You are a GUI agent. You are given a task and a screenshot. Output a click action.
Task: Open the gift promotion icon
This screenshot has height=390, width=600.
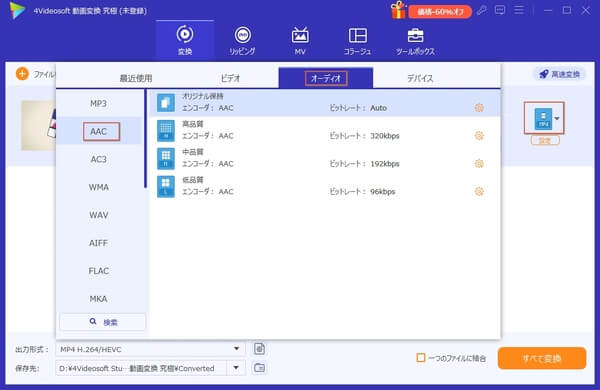(x=398, y=10)
